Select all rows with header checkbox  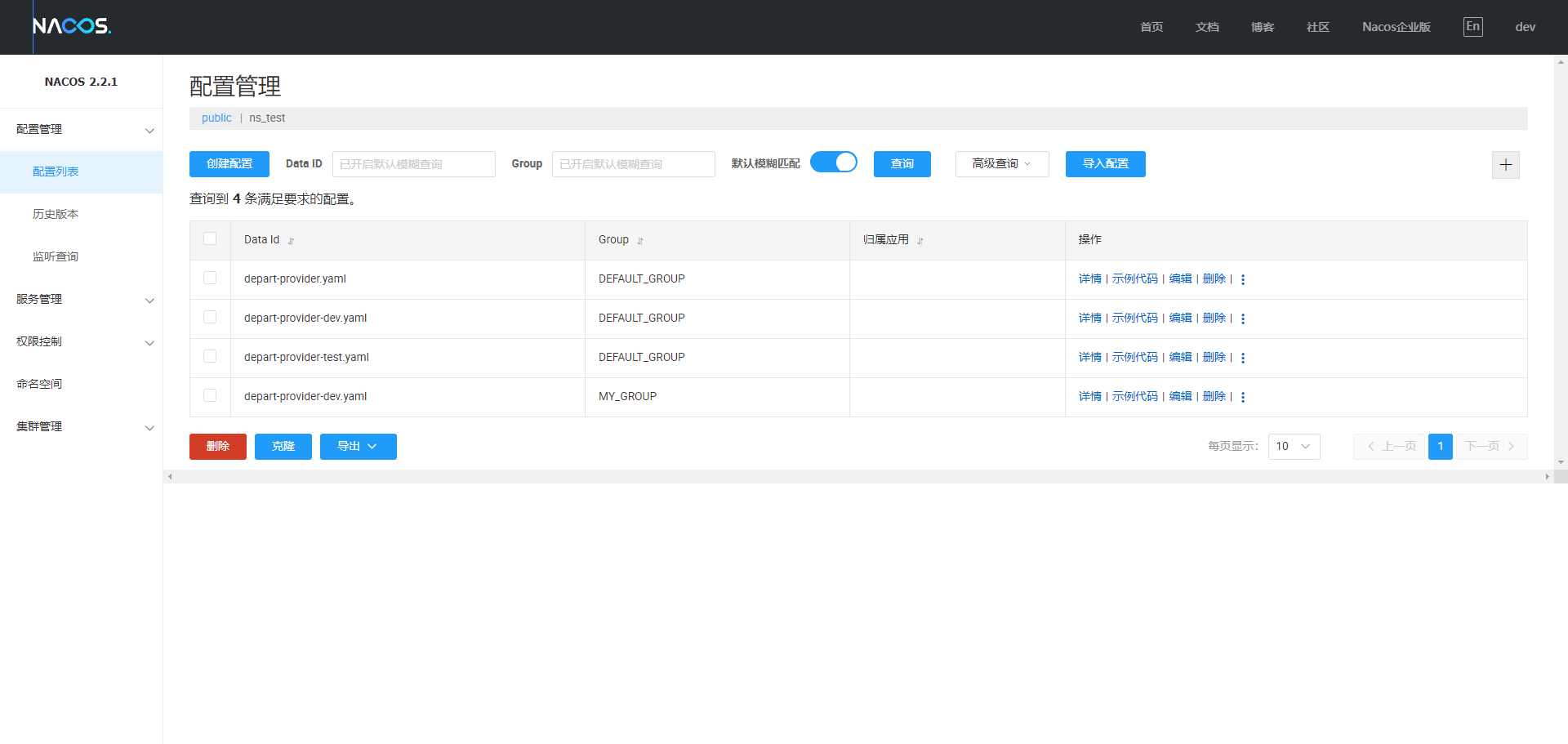tap(210, 238)
